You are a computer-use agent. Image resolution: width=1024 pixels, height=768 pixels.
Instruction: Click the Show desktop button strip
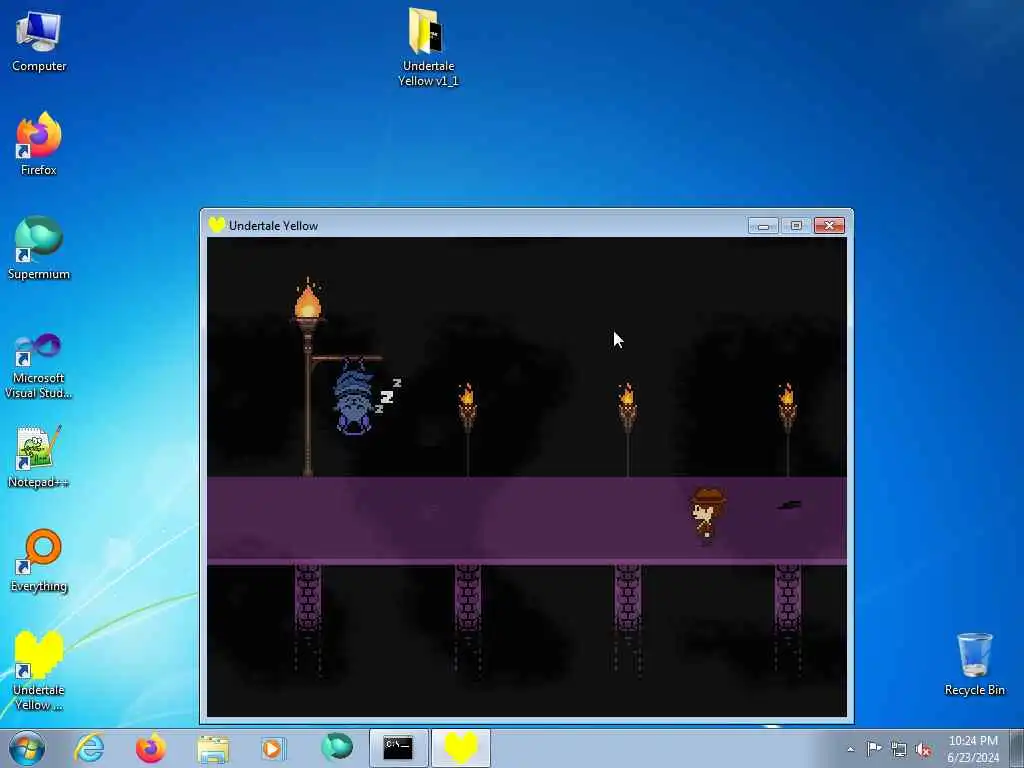[1017, 748]
